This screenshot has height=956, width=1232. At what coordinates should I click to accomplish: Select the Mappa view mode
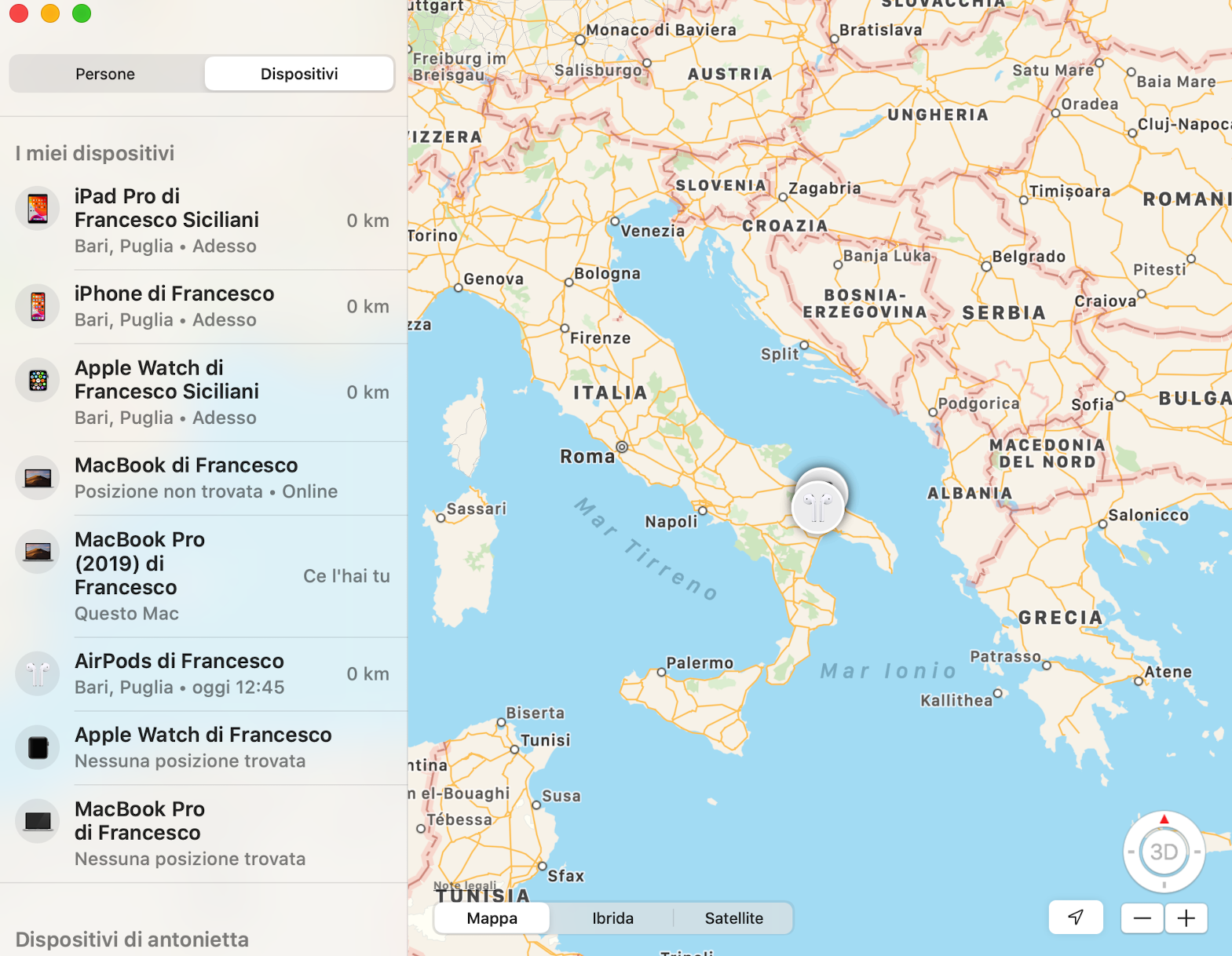(492, 918)
